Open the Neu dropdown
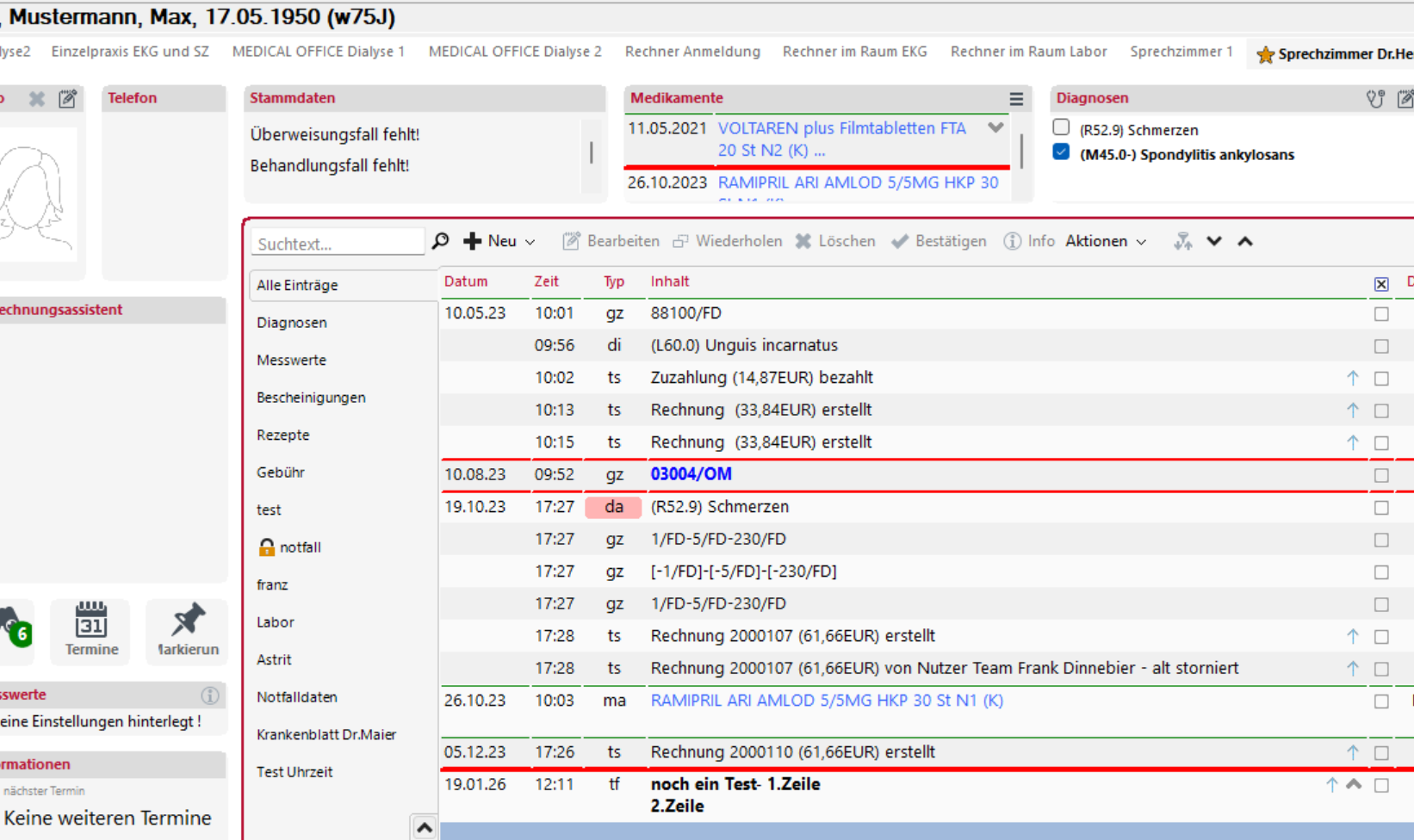This screenshot has width=1414, height=840. 500,242
